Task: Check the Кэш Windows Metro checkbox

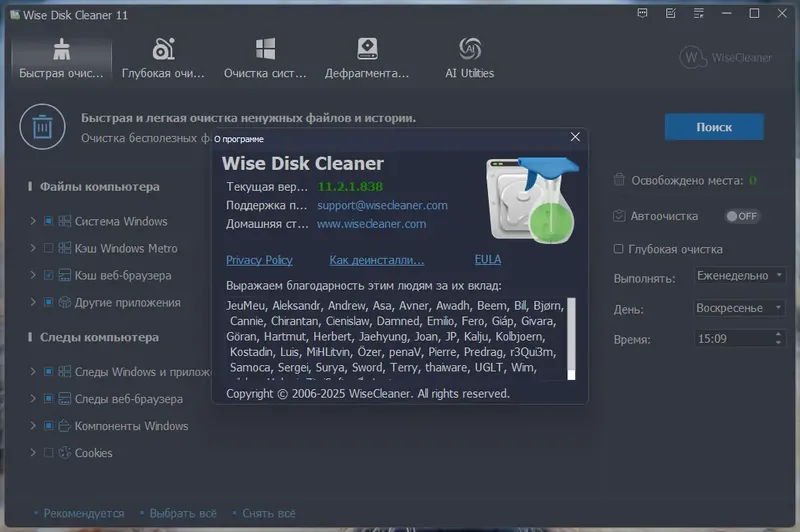Action: (x=48, y=248)
